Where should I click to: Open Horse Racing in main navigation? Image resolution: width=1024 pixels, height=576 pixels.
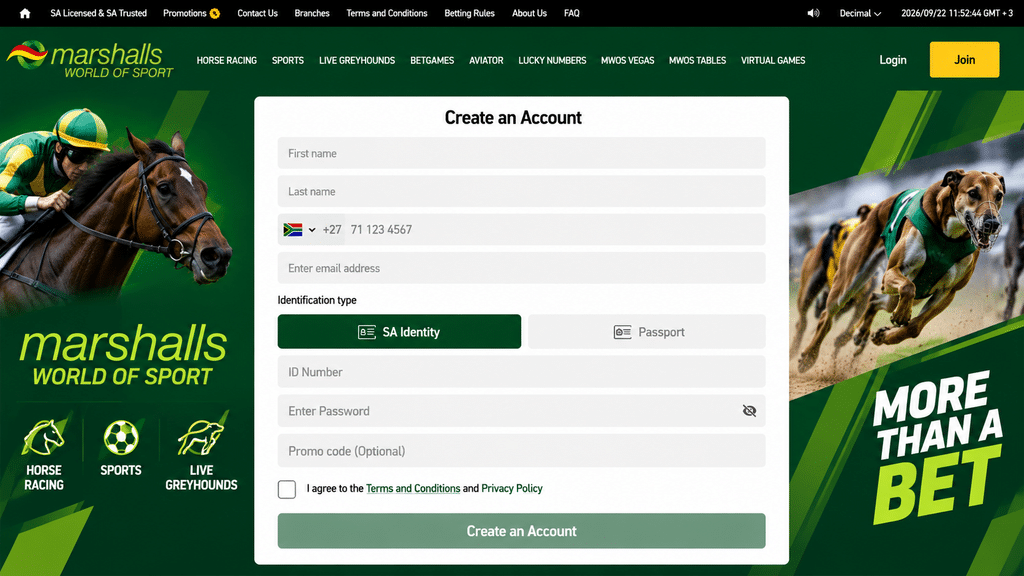point(227,60)
